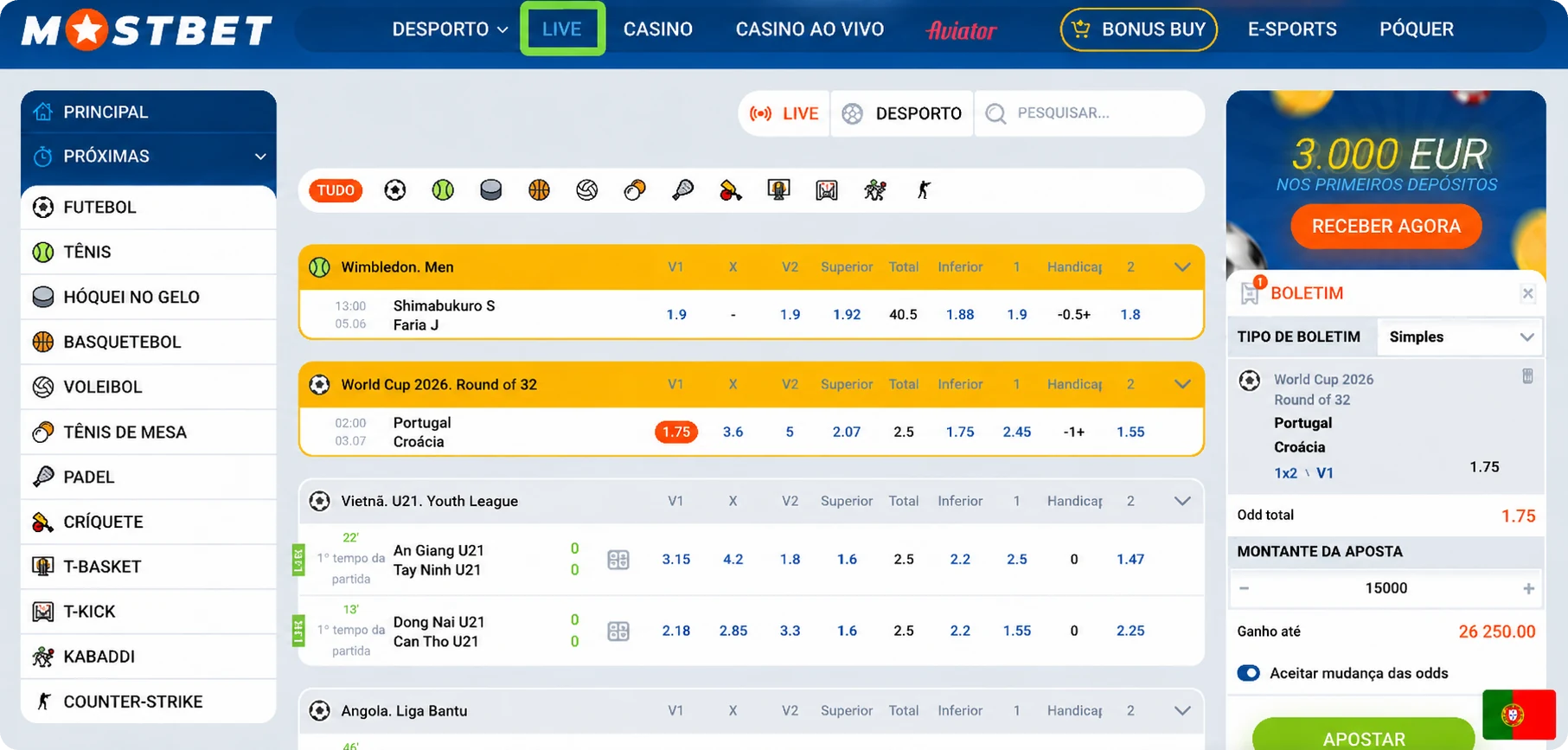Delete Portugal bet from boletim

(x=1527, y=376)
